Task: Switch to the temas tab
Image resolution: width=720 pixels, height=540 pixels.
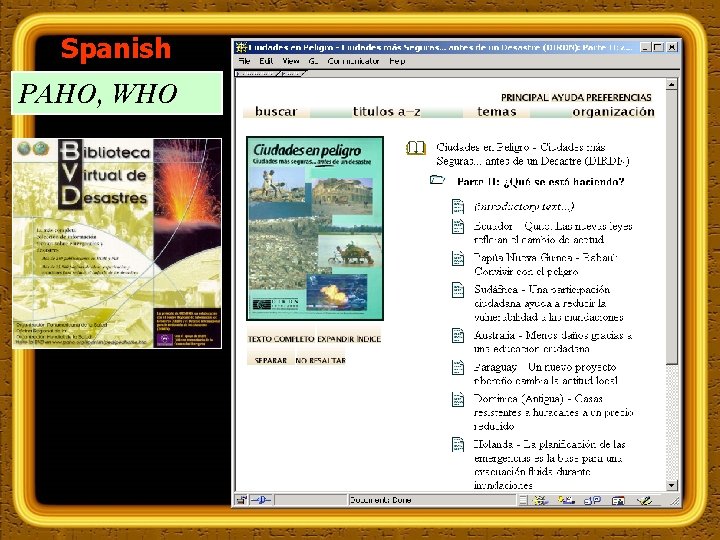Action: tap(496, 112)
